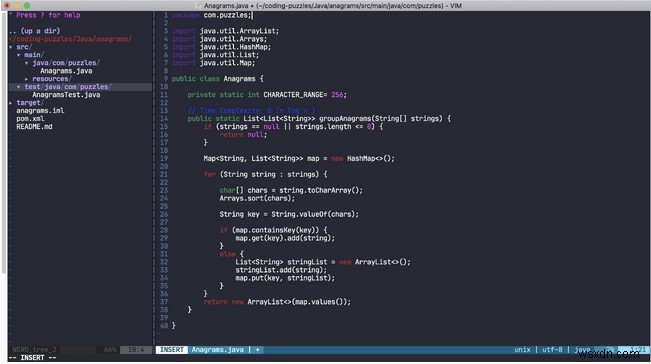Viewport: 651px width, 364px height.
Task: Click 'map.put(key, stringList);' line
Action: pos(285,278)
